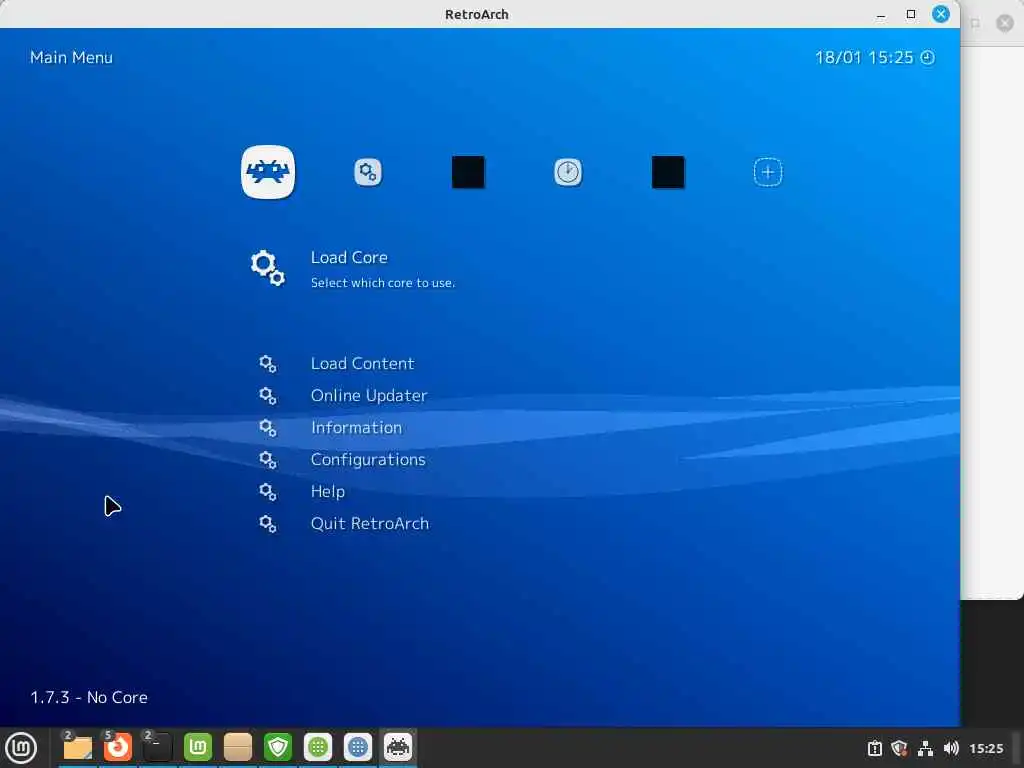Click the black square icon after History
The height and width of the screenshot is (768, 1024).
[668, 172]
